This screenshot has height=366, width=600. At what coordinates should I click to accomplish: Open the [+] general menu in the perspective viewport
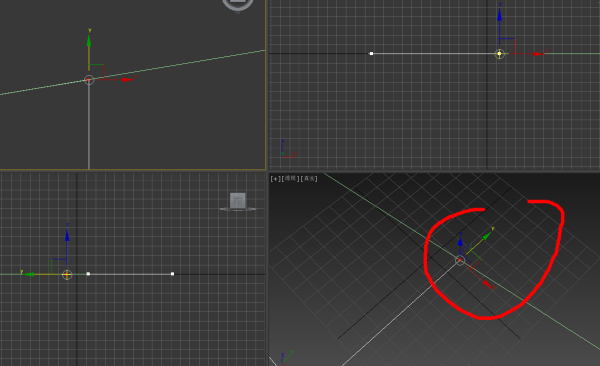click(x=275, y=179)
